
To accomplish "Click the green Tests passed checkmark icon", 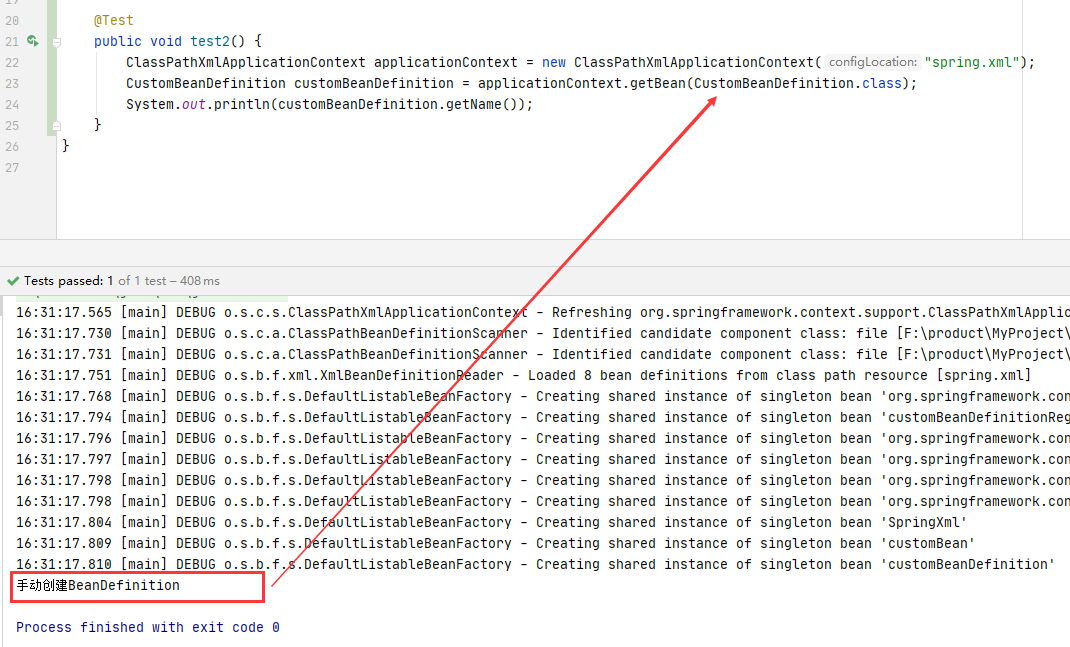I will 13,281.
